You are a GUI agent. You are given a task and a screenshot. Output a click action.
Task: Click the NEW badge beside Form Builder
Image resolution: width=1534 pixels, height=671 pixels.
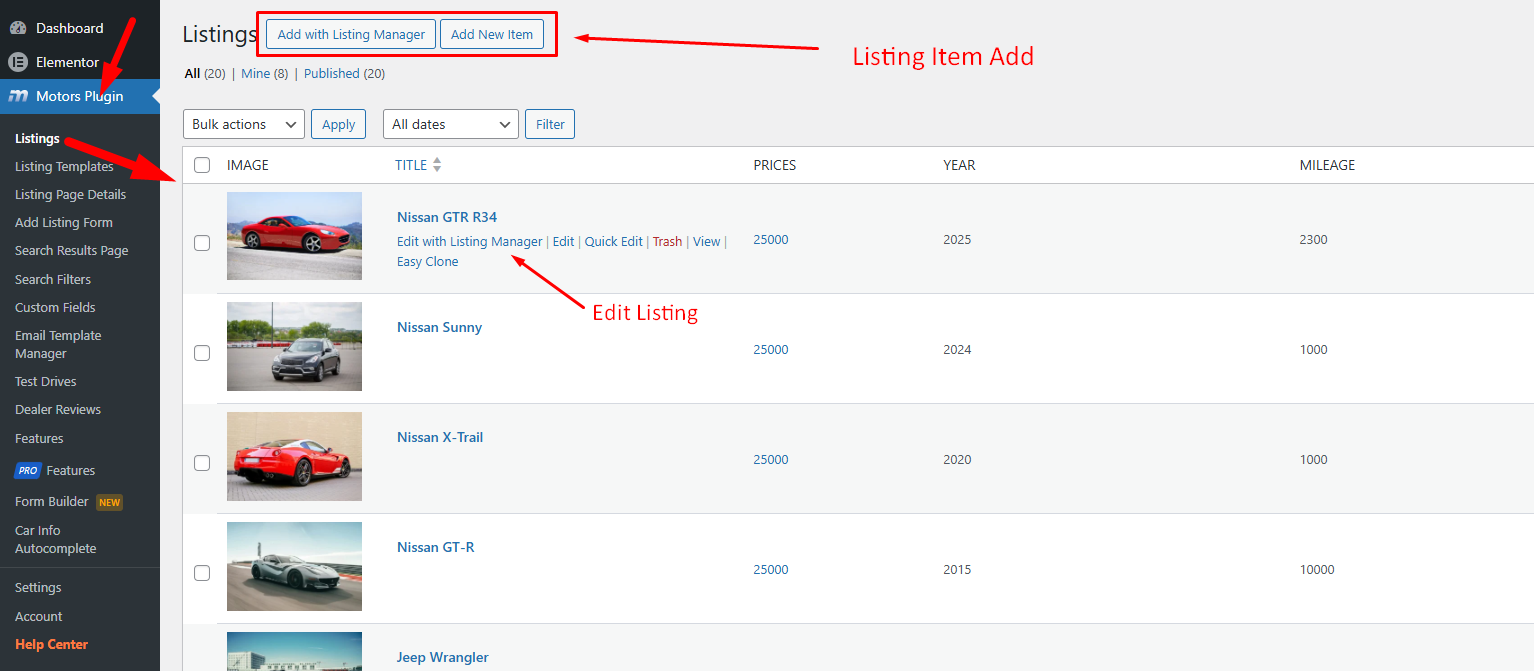pos(109,502)
